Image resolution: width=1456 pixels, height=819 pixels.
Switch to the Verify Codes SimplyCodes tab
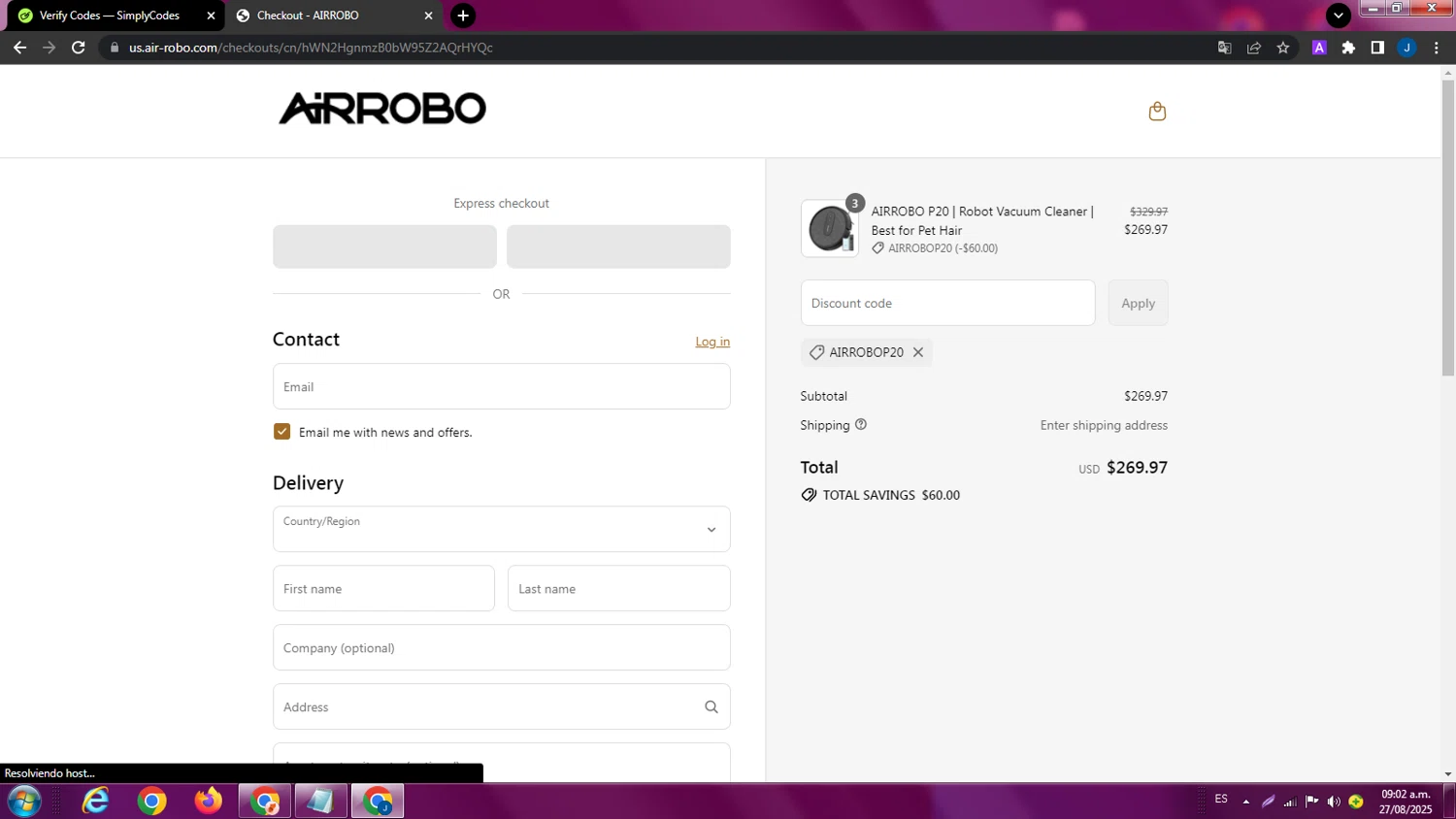pyautogui.click(x=114, y=16)
